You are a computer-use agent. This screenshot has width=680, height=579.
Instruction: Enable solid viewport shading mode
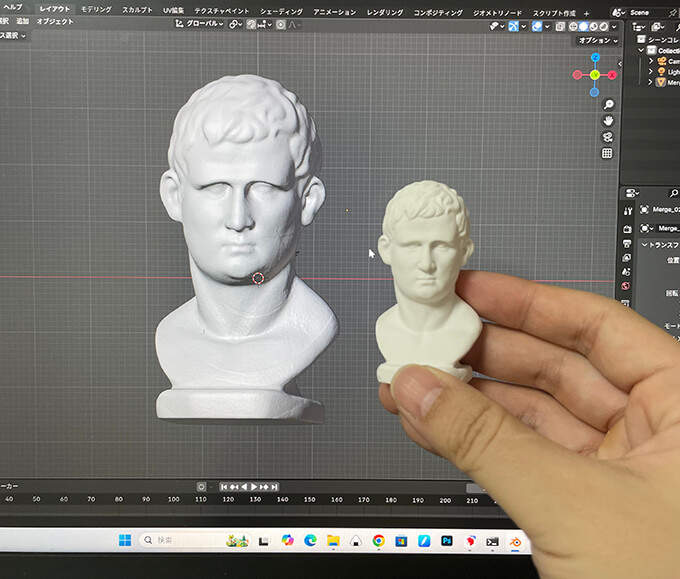584,24
